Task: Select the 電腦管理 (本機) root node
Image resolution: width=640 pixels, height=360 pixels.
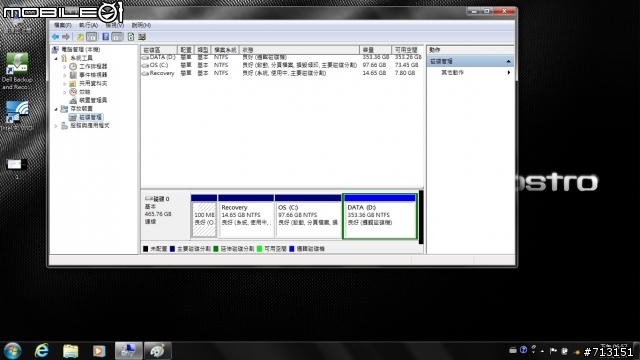Action: click(80, 50)
